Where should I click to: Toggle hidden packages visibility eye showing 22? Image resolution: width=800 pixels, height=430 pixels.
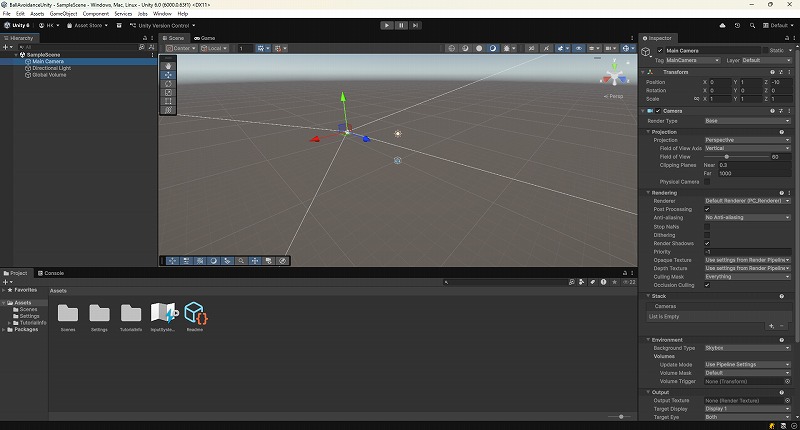pyautogui.click(x=629, y=282)
